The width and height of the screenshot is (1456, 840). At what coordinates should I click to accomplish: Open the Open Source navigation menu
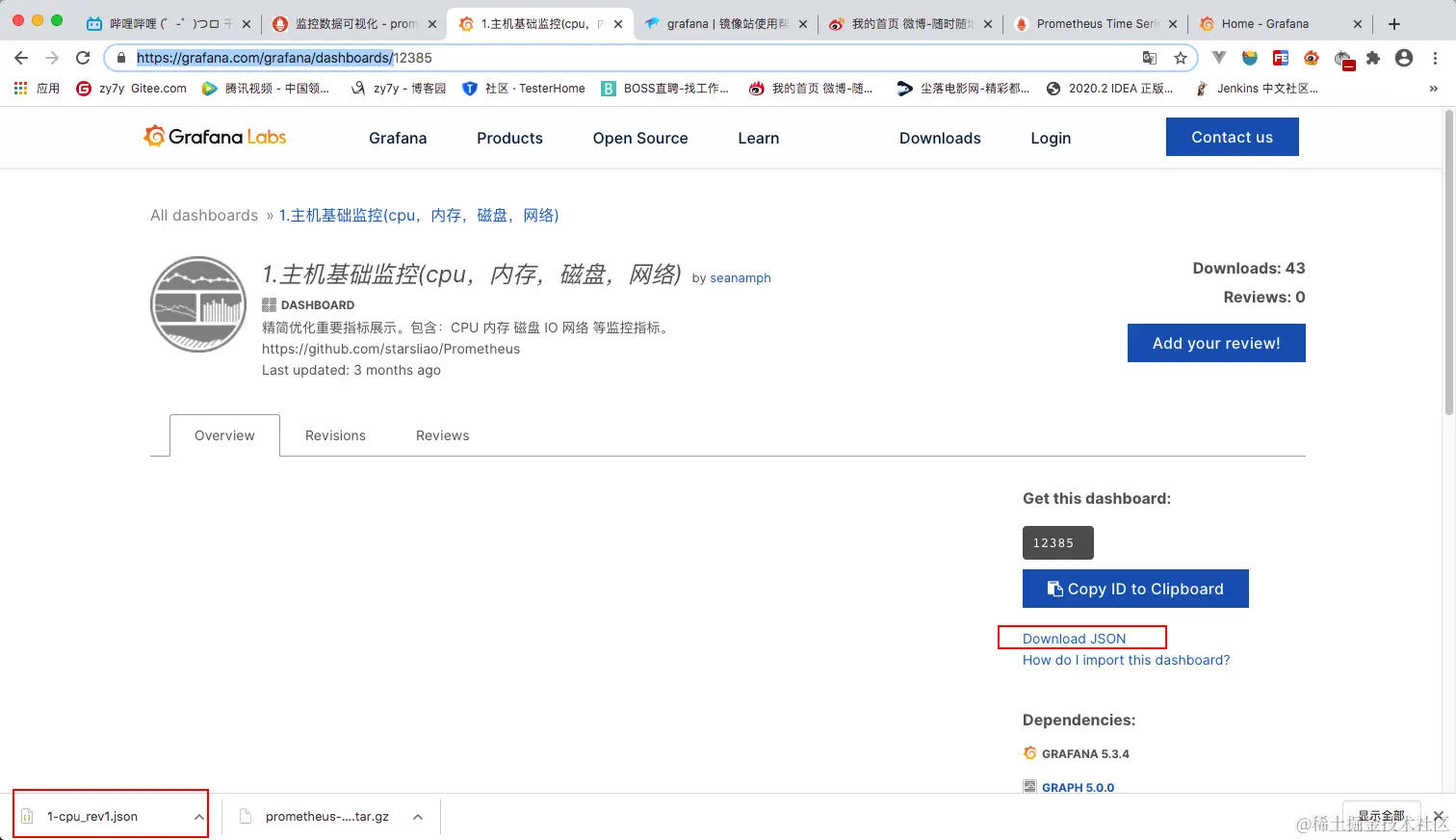pos(640,138)
